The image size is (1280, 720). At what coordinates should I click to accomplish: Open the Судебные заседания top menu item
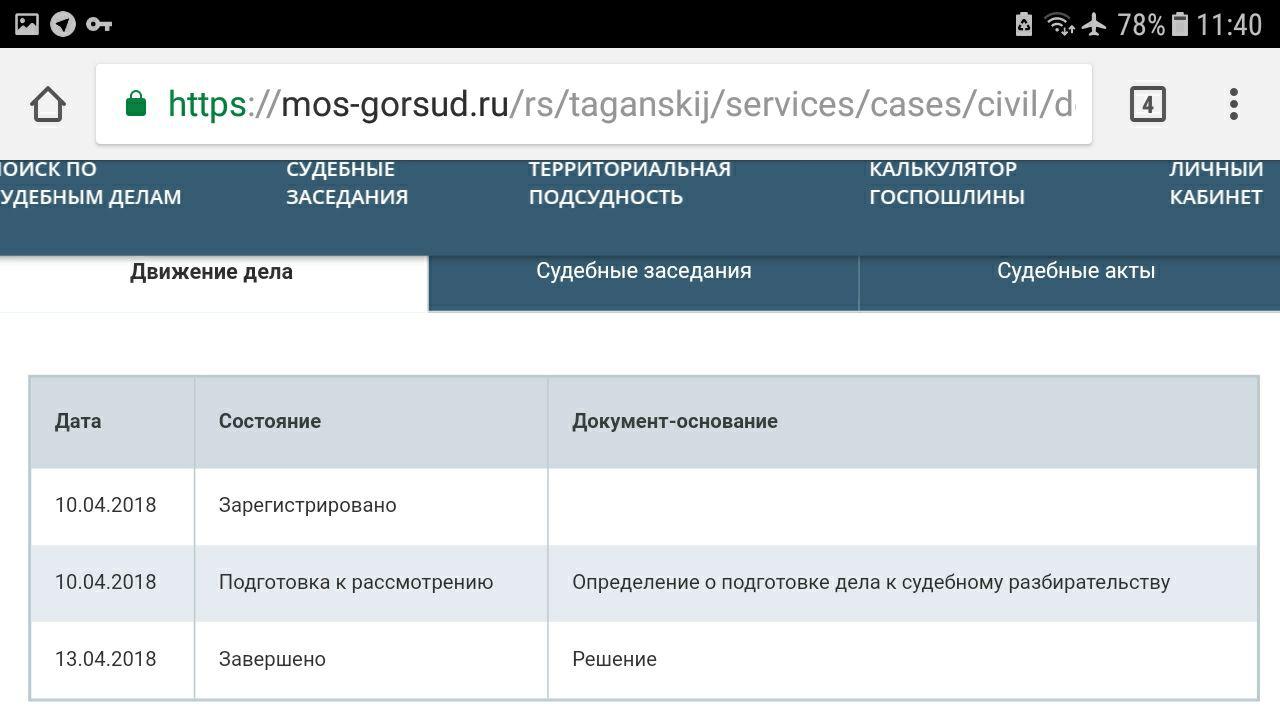(347, 183)
